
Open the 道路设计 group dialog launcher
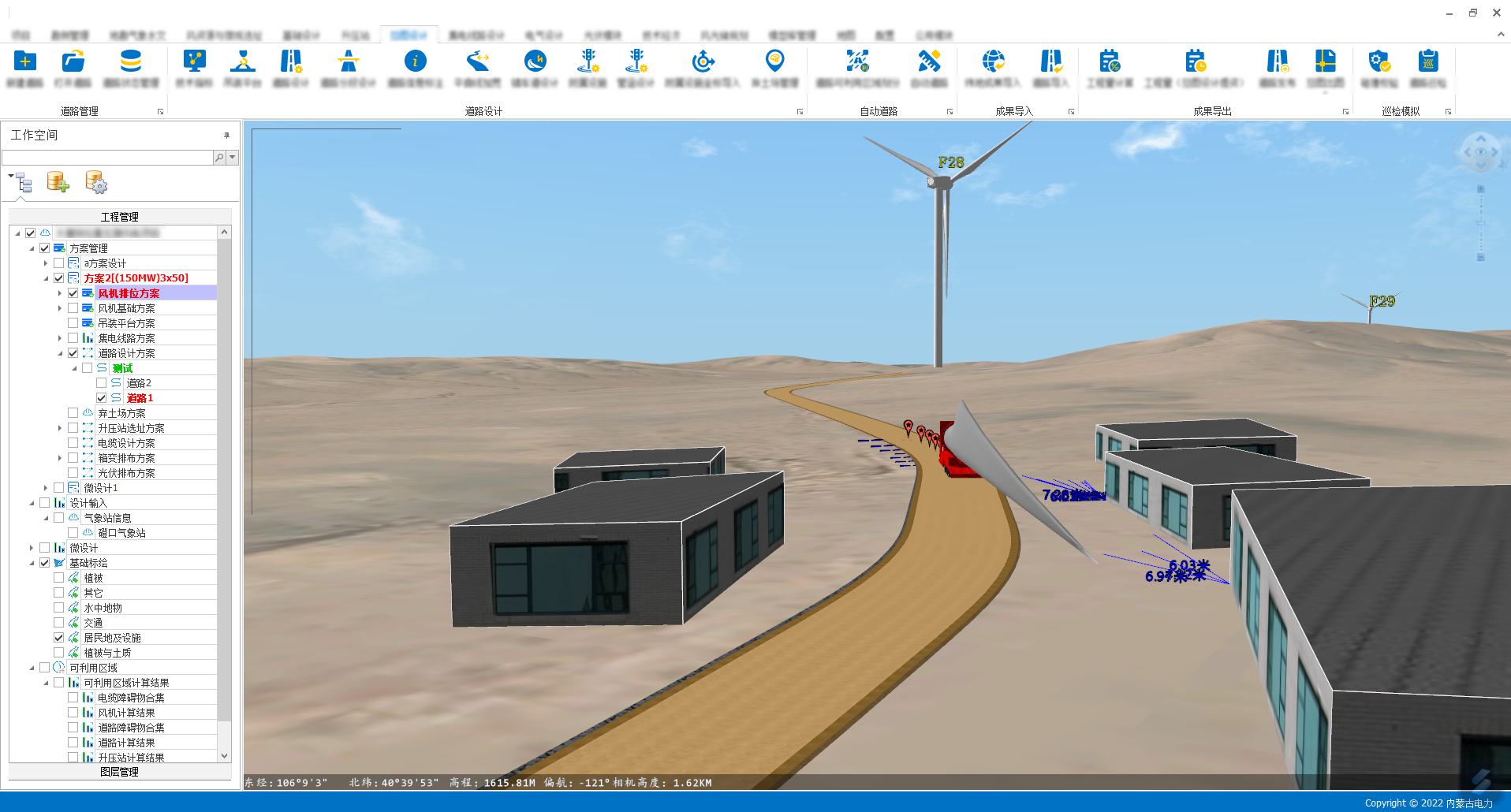[800, 112]
